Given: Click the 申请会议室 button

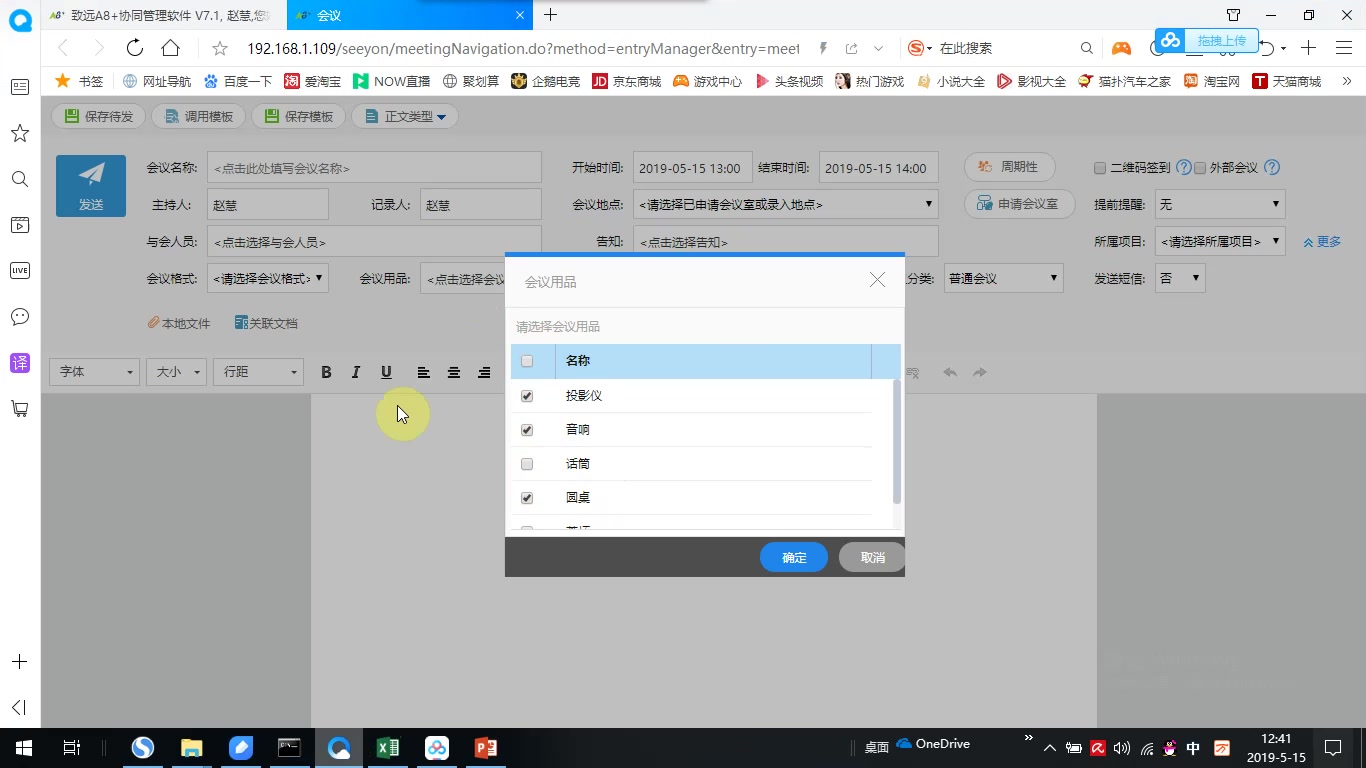Looking at the screenshot, I should (x=1018, y=204).
